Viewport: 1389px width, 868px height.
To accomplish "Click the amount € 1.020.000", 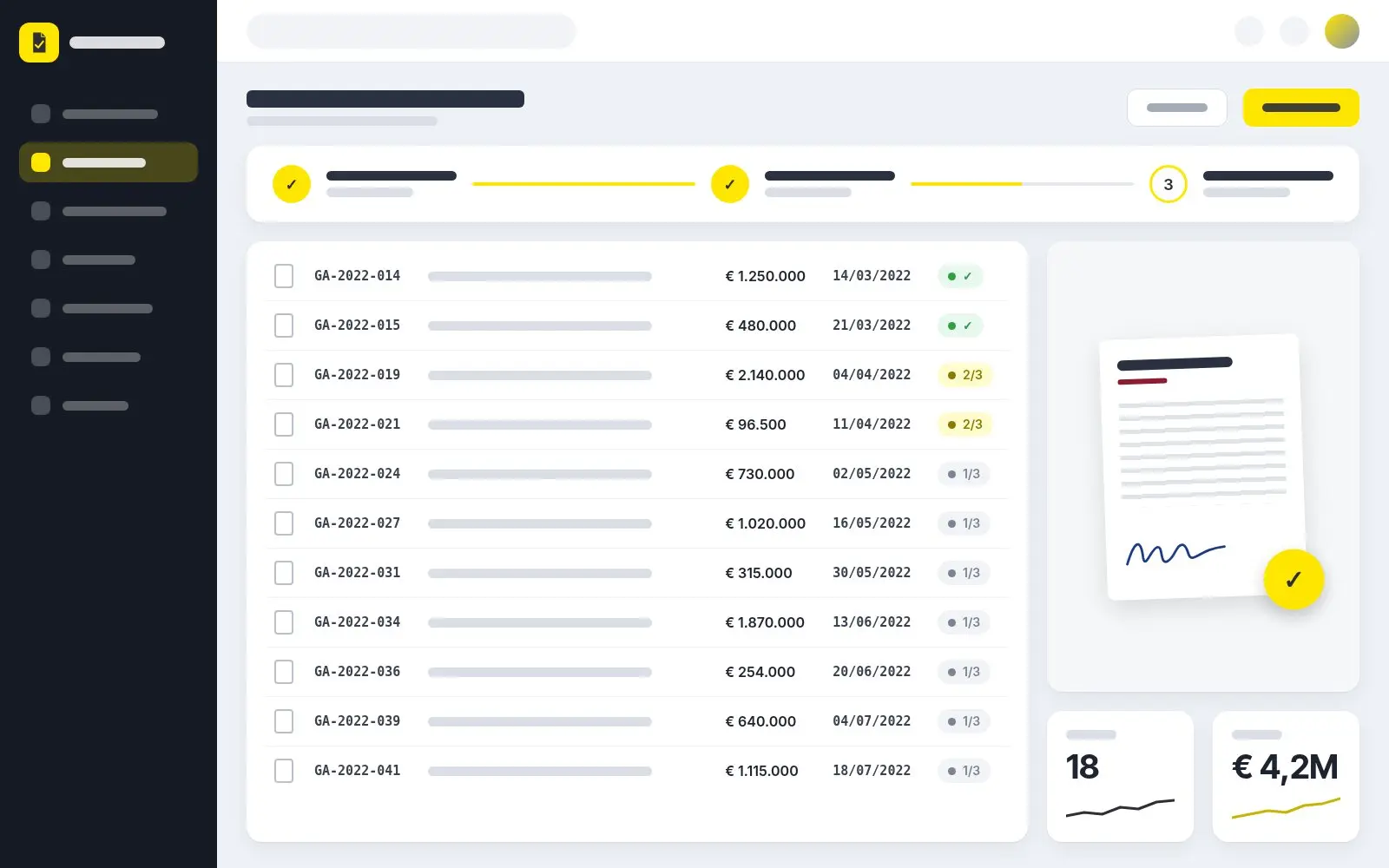I will pyautogui.click(x=765, y=523).
